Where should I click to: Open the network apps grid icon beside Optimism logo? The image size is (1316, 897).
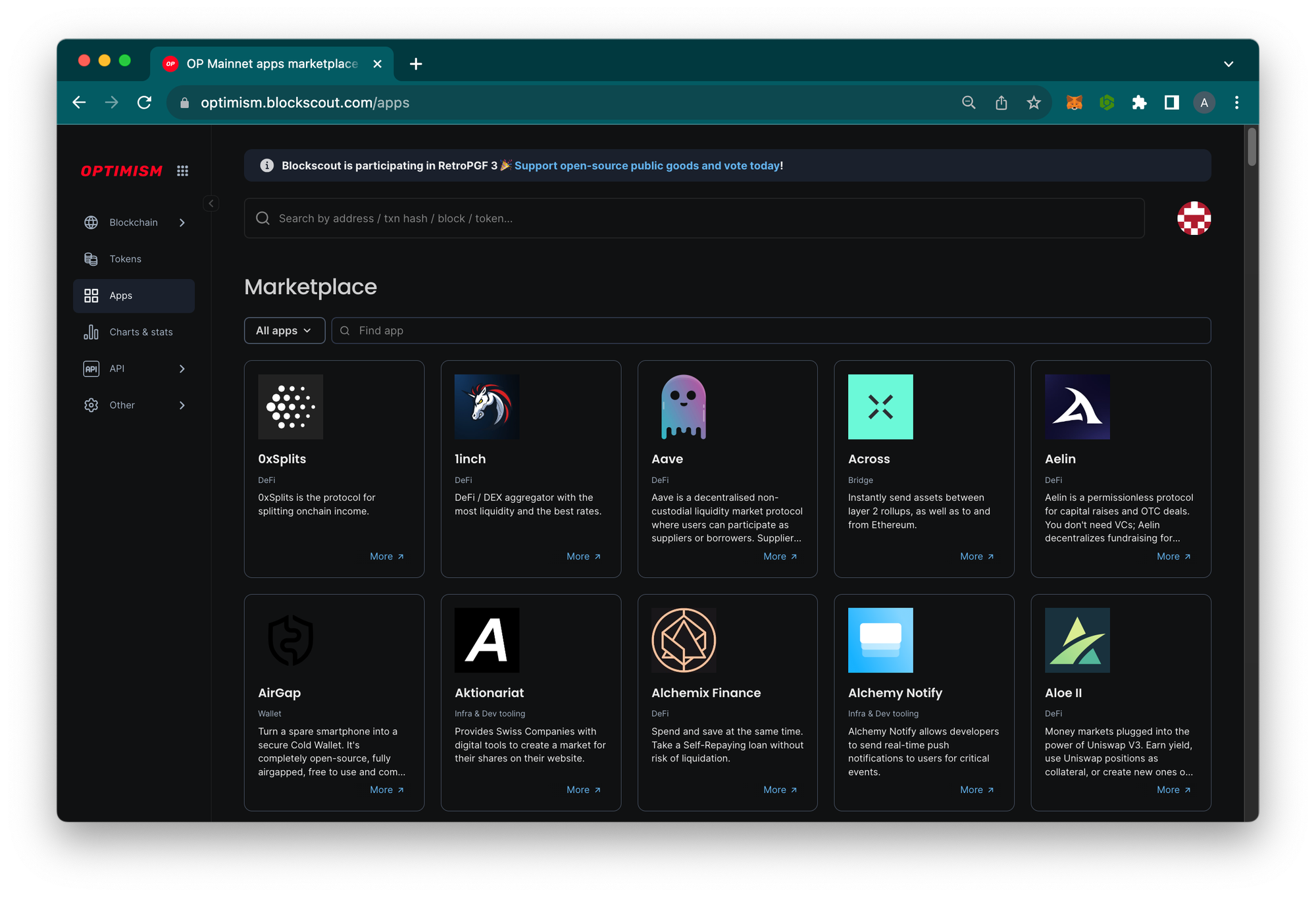point(182,171)
